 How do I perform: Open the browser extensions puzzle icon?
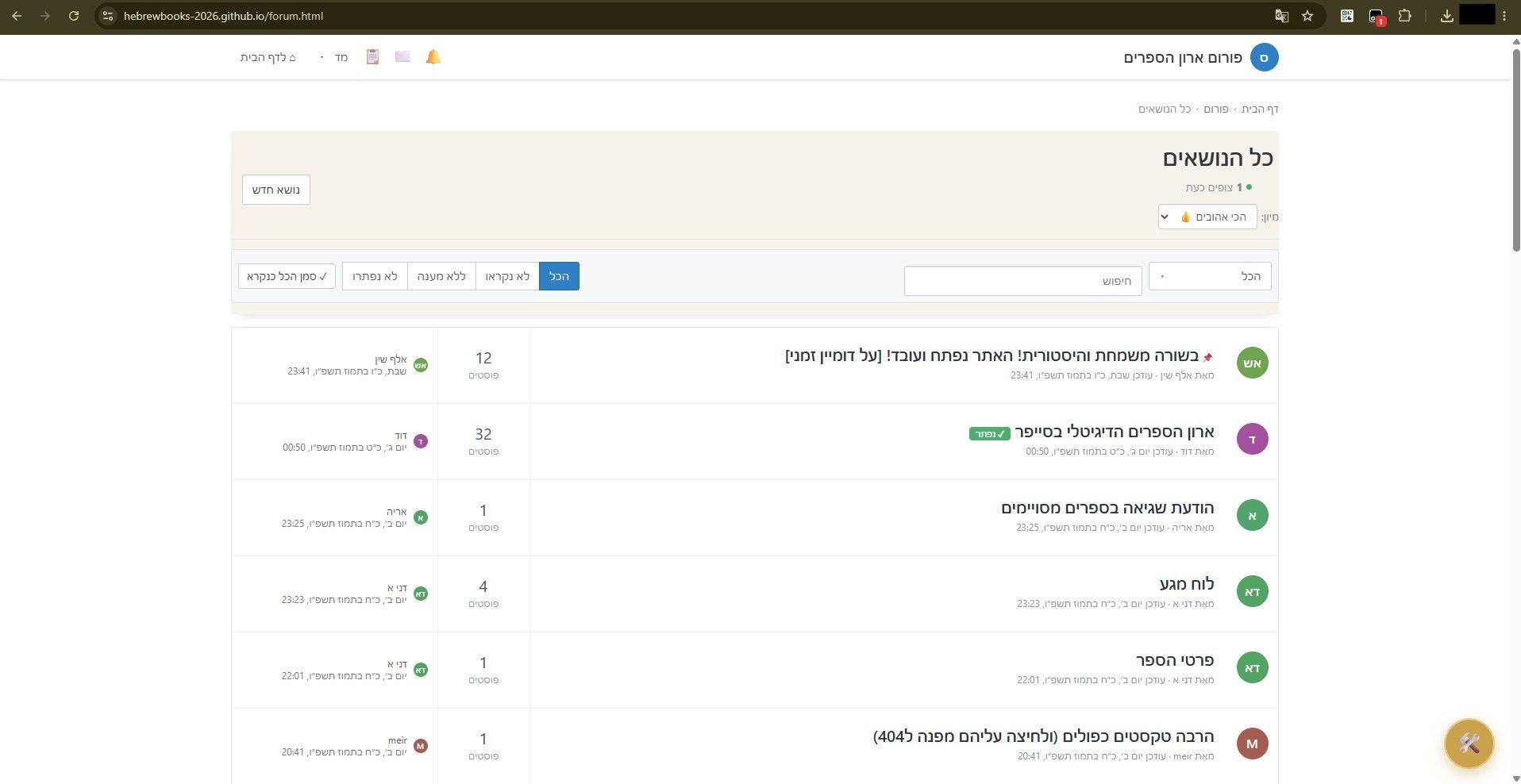click(1405, 16)
